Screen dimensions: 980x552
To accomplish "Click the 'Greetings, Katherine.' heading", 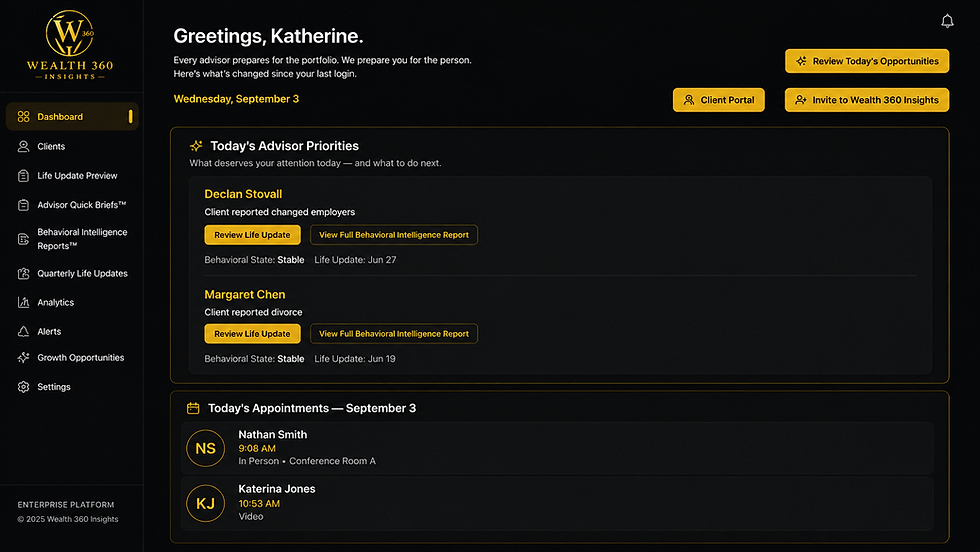I will [x=268, y=36].
